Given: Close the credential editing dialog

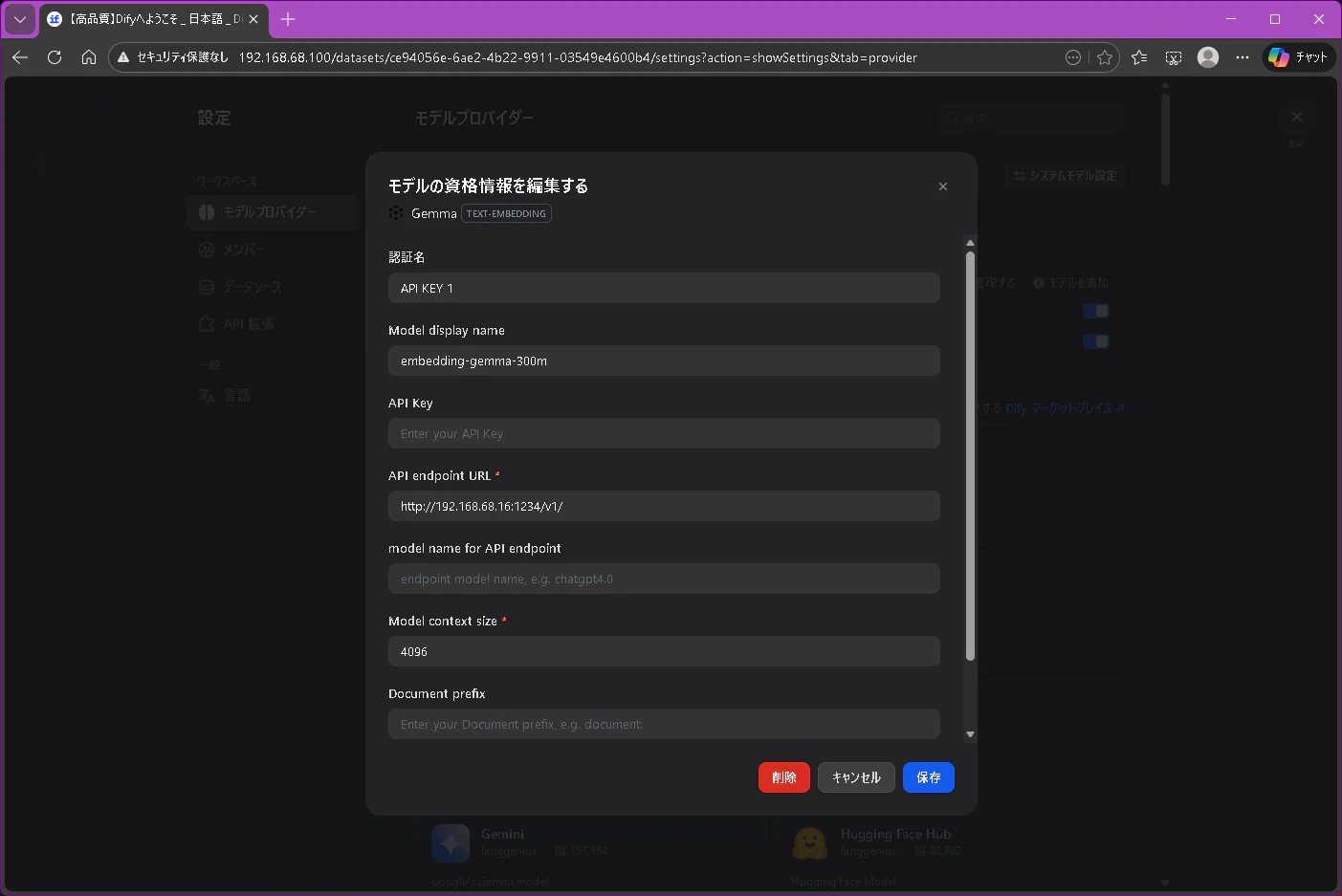Looking at the screenshot, I should click(943, 186).
